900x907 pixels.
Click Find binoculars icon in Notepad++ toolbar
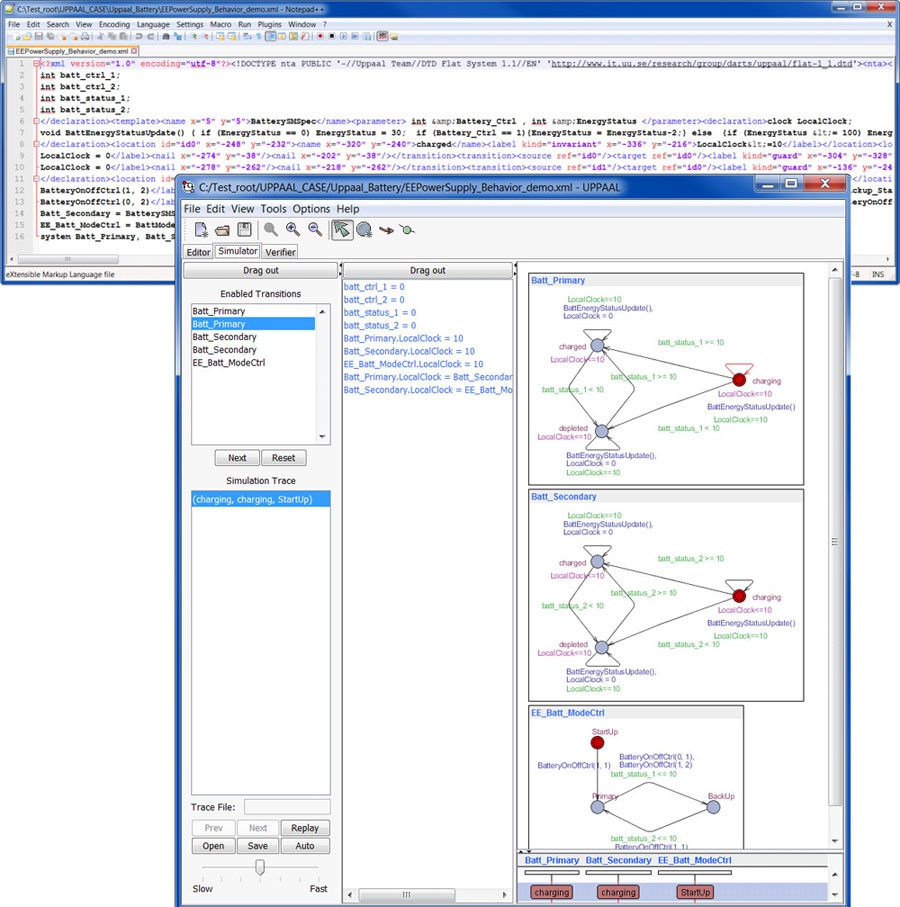click(166, 36)
